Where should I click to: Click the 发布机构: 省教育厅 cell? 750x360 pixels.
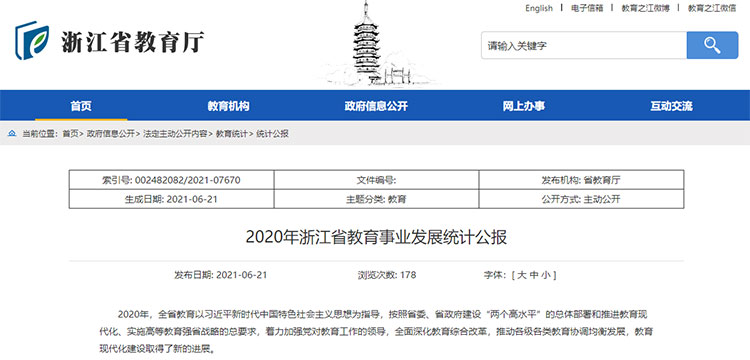click(581, 180)
